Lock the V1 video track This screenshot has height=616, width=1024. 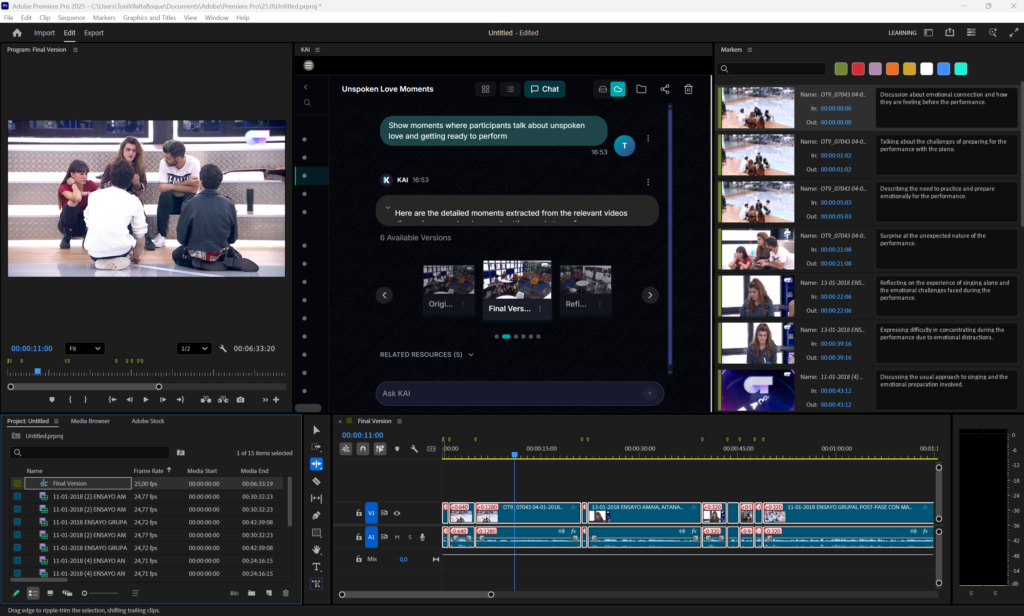click(359, 513)
